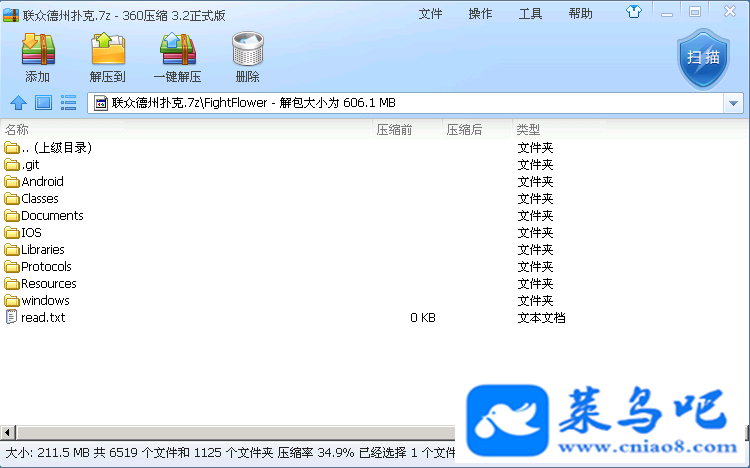The height and width of the screenshot is (468, 750).
Task: Open the 操作 menu
Action: tap(480, 14)
